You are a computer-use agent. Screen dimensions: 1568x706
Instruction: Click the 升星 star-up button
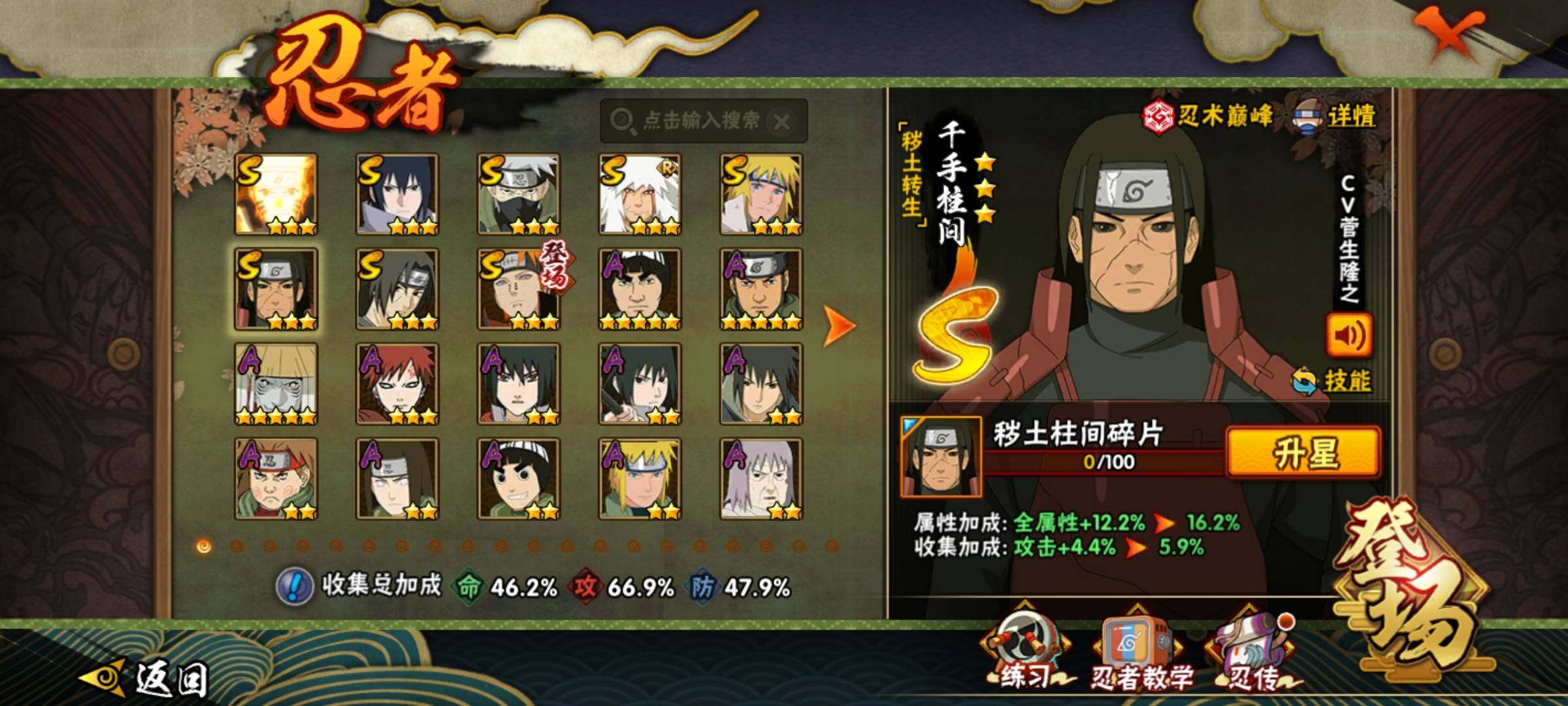click(1303, 452)
